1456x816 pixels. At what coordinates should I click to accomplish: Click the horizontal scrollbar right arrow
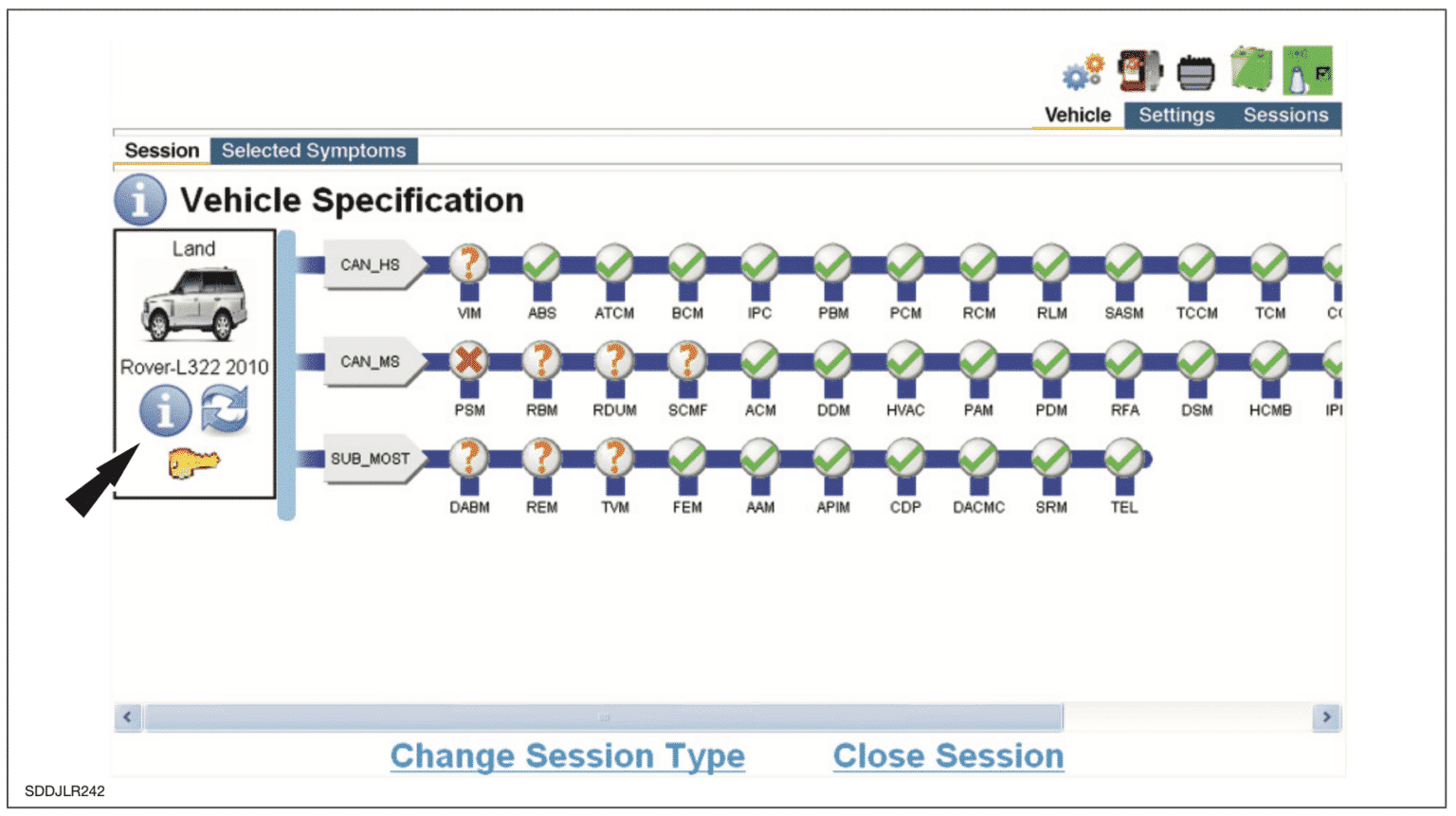pyautogui.click(x=1326, y=717)
